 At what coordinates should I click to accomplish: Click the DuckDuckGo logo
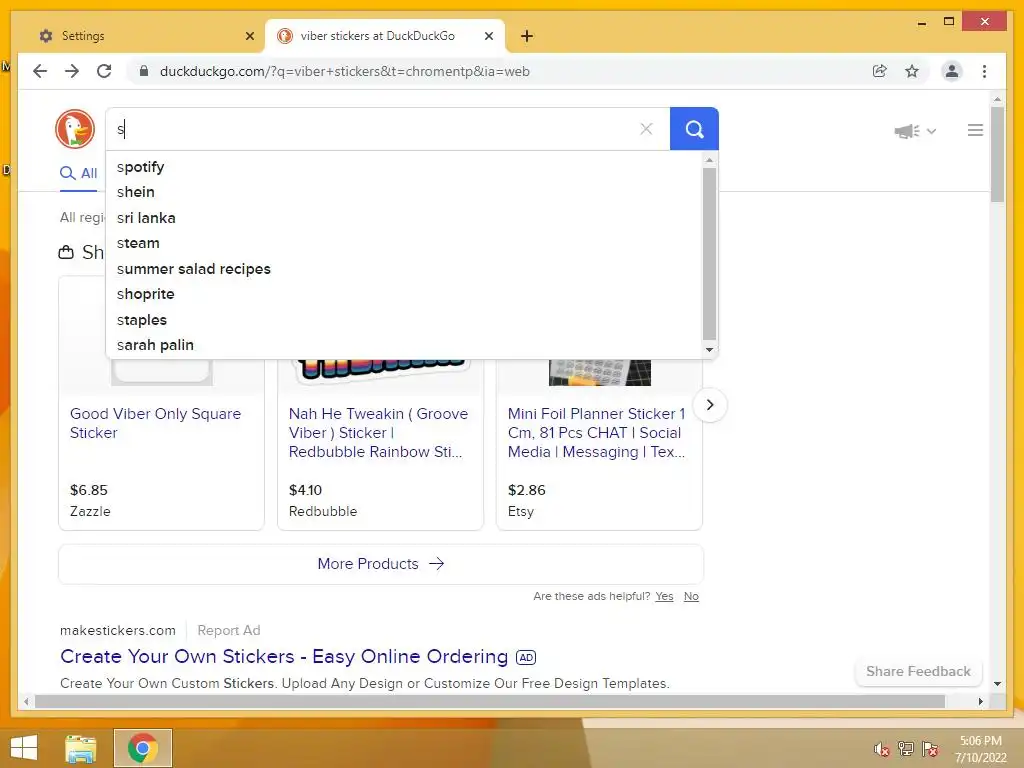[75, 129]
